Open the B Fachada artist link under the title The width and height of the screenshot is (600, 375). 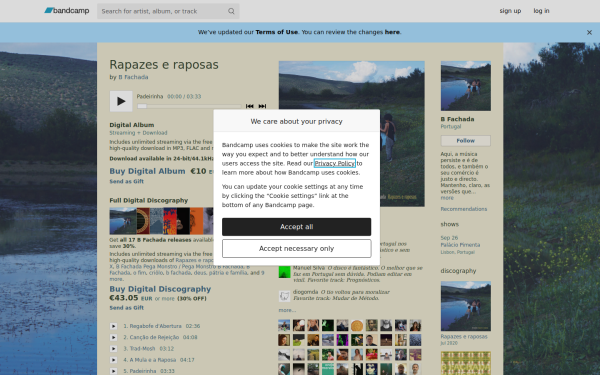click(133, 77)
